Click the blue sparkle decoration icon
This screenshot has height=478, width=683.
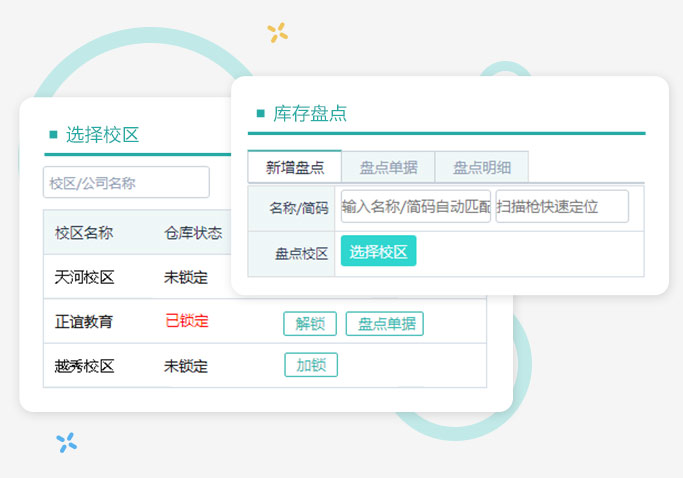[x=67, y=442]
